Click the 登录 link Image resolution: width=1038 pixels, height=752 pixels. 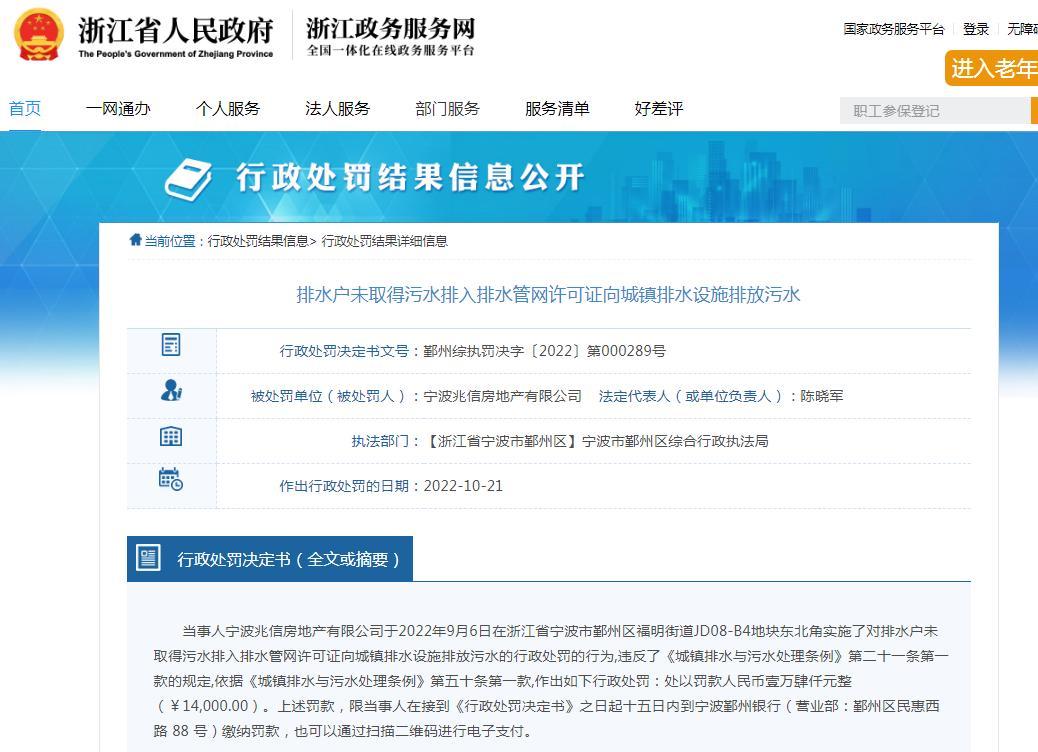(x=976, y=29)
